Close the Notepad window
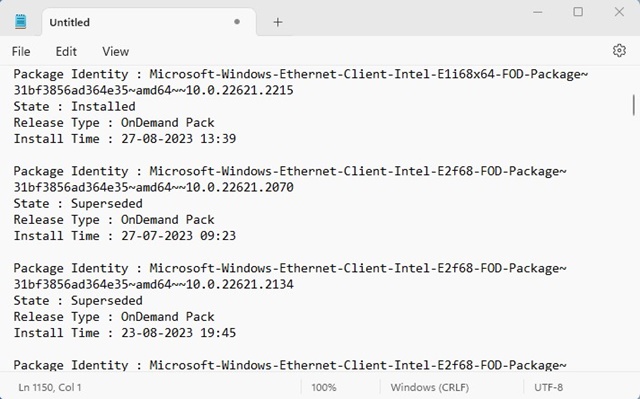 (619, 12)
